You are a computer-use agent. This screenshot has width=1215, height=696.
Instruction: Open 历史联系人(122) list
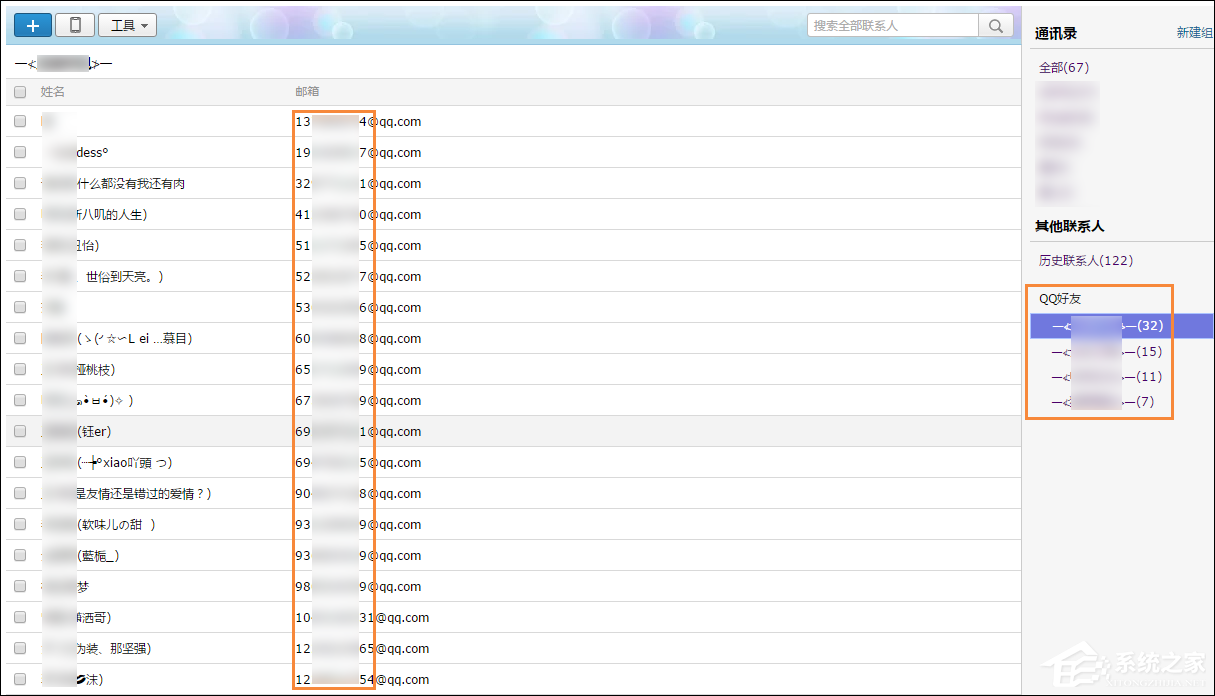pos(1085,261)
